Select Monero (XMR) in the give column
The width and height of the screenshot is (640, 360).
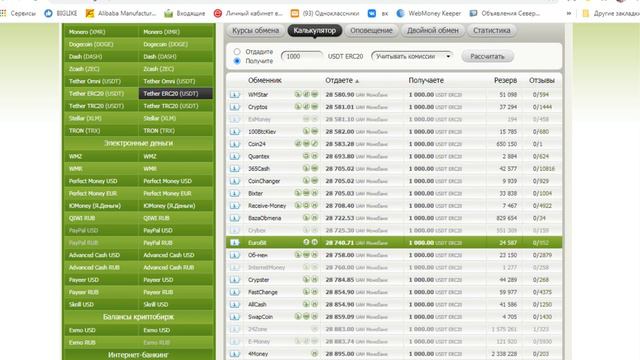click(x=101, y=32)
